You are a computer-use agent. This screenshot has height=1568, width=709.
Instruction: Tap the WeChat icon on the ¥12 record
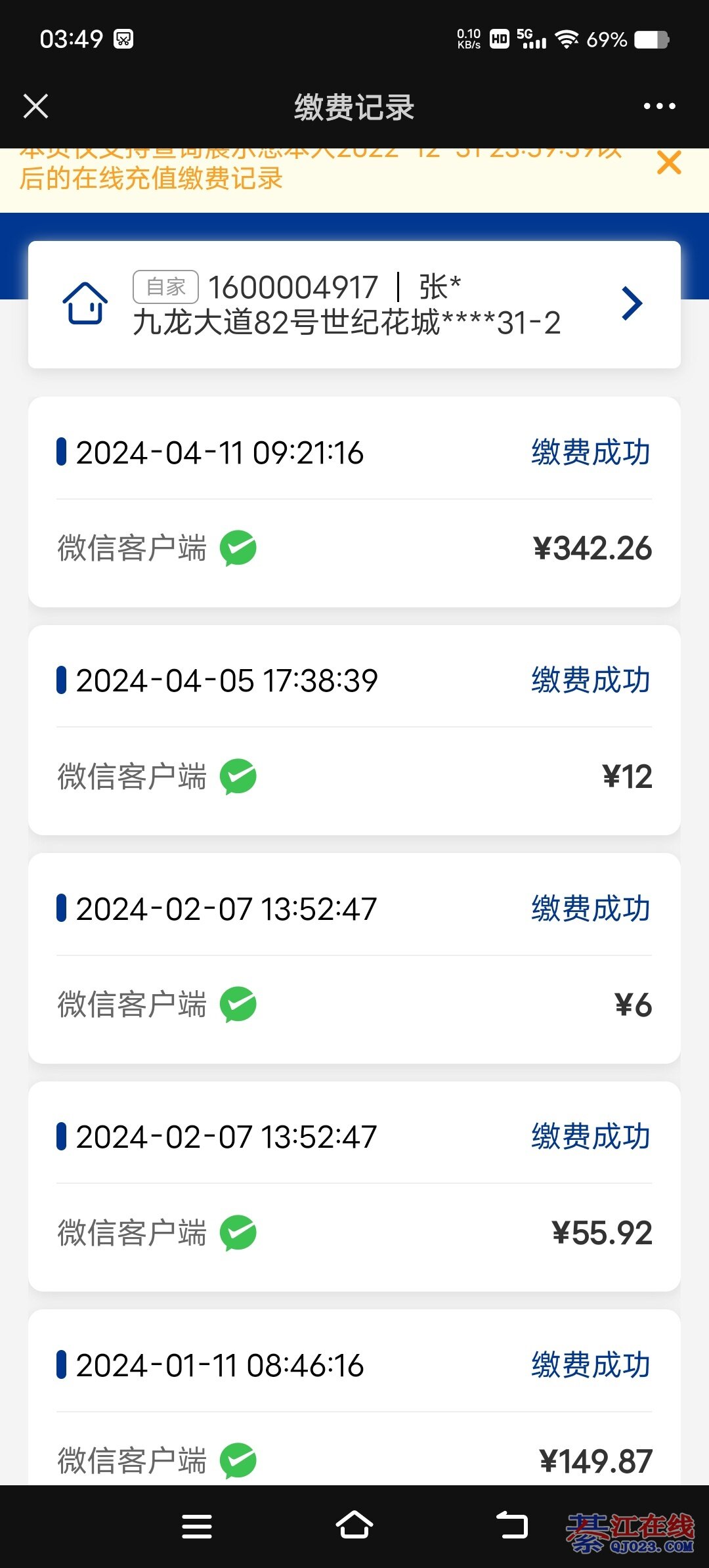[238, 777]
